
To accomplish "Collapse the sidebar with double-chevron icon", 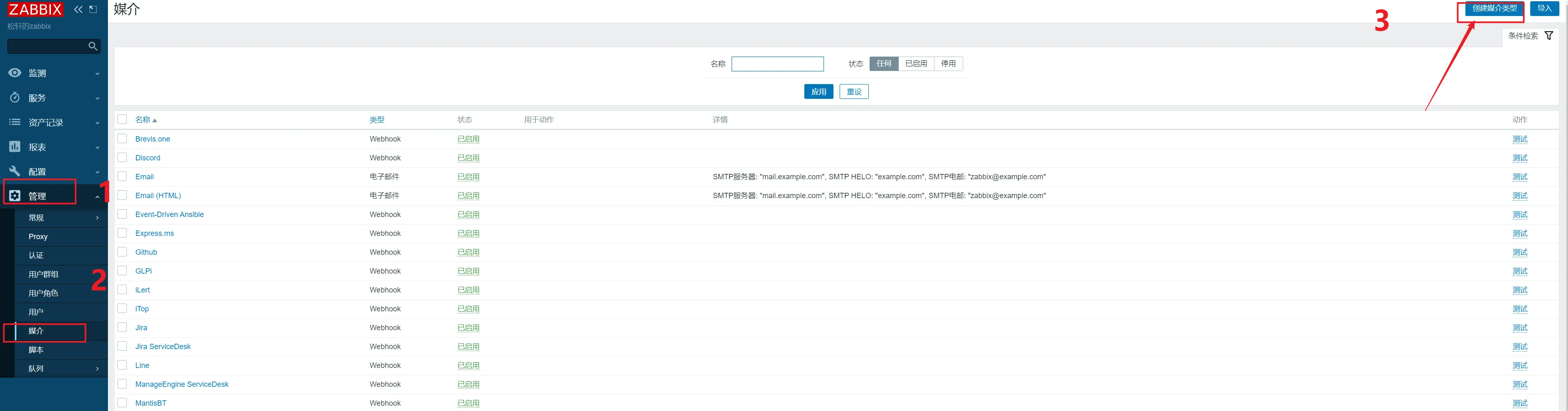I will coord(78,9).
